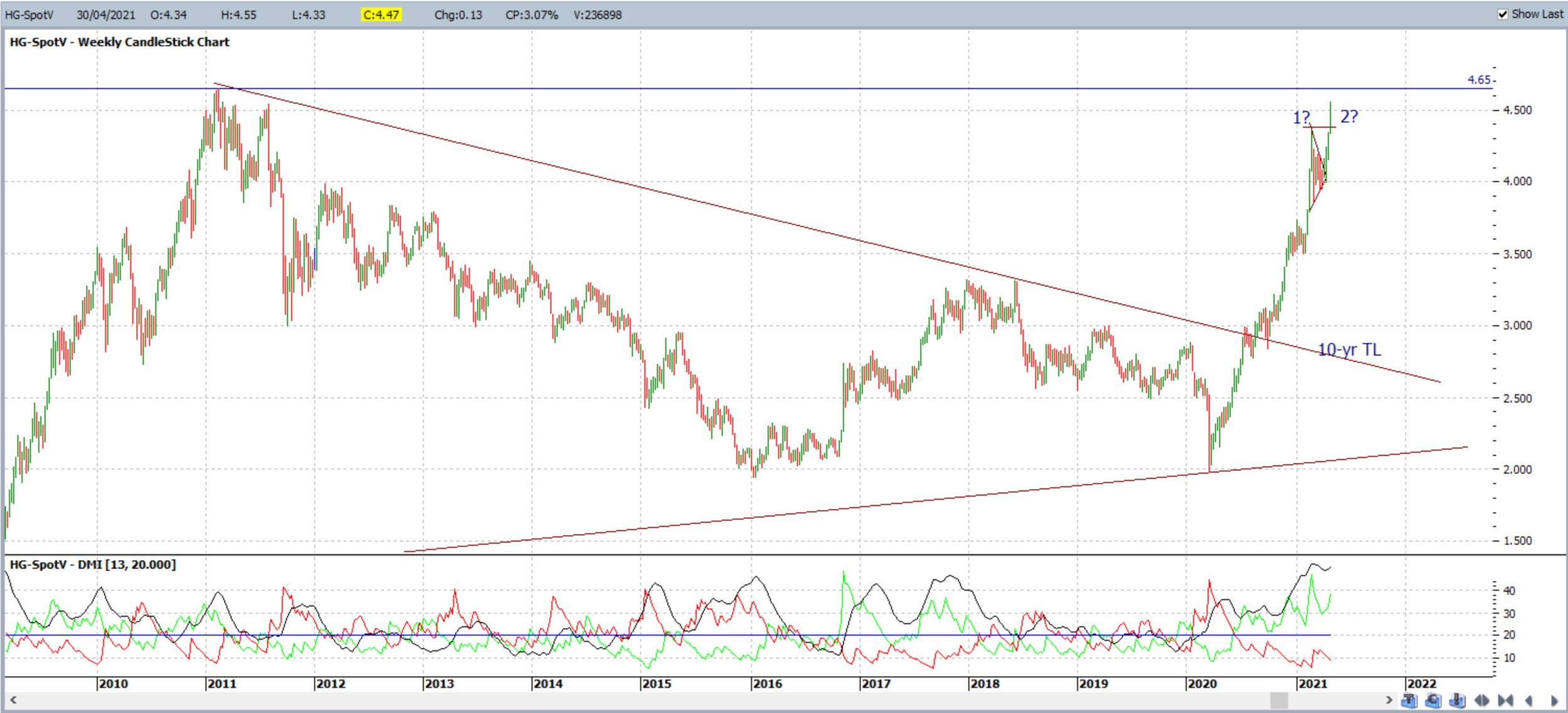Click the 'T' chart tool icon
The height and width of the screenshot is (713, 1568).
tap(1409, 700)
